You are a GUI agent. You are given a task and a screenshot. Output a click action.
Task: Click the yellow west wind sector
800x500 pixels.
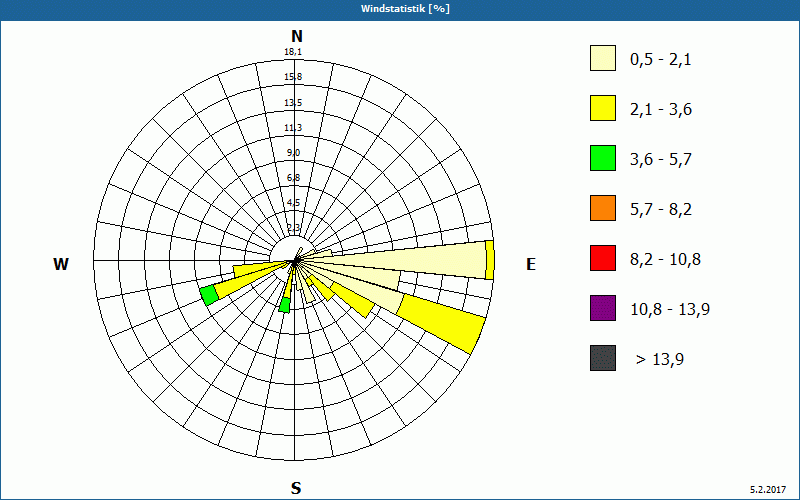260,269
